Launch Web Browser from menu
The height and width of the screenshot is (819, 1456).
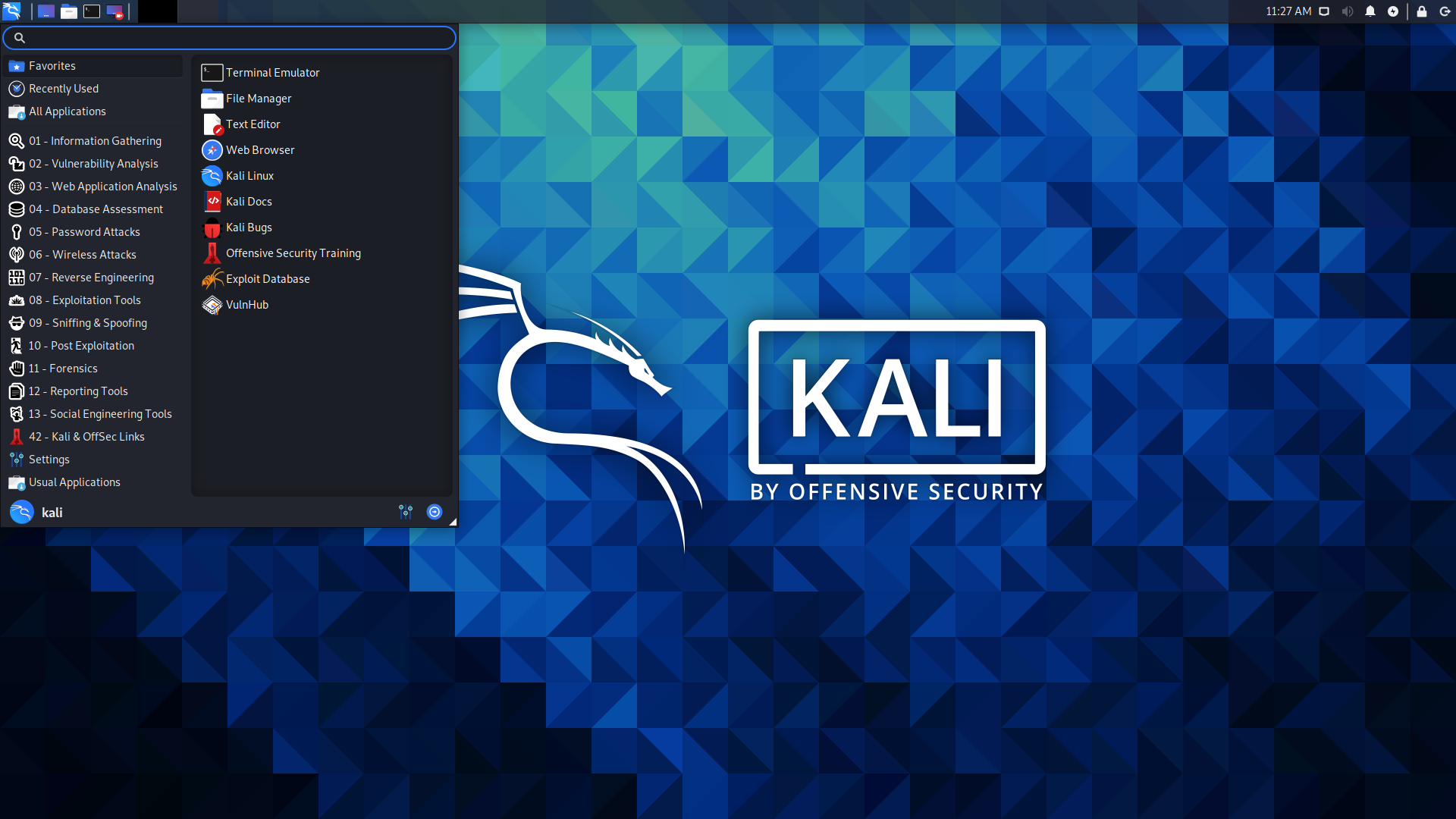tap(260, 149)
